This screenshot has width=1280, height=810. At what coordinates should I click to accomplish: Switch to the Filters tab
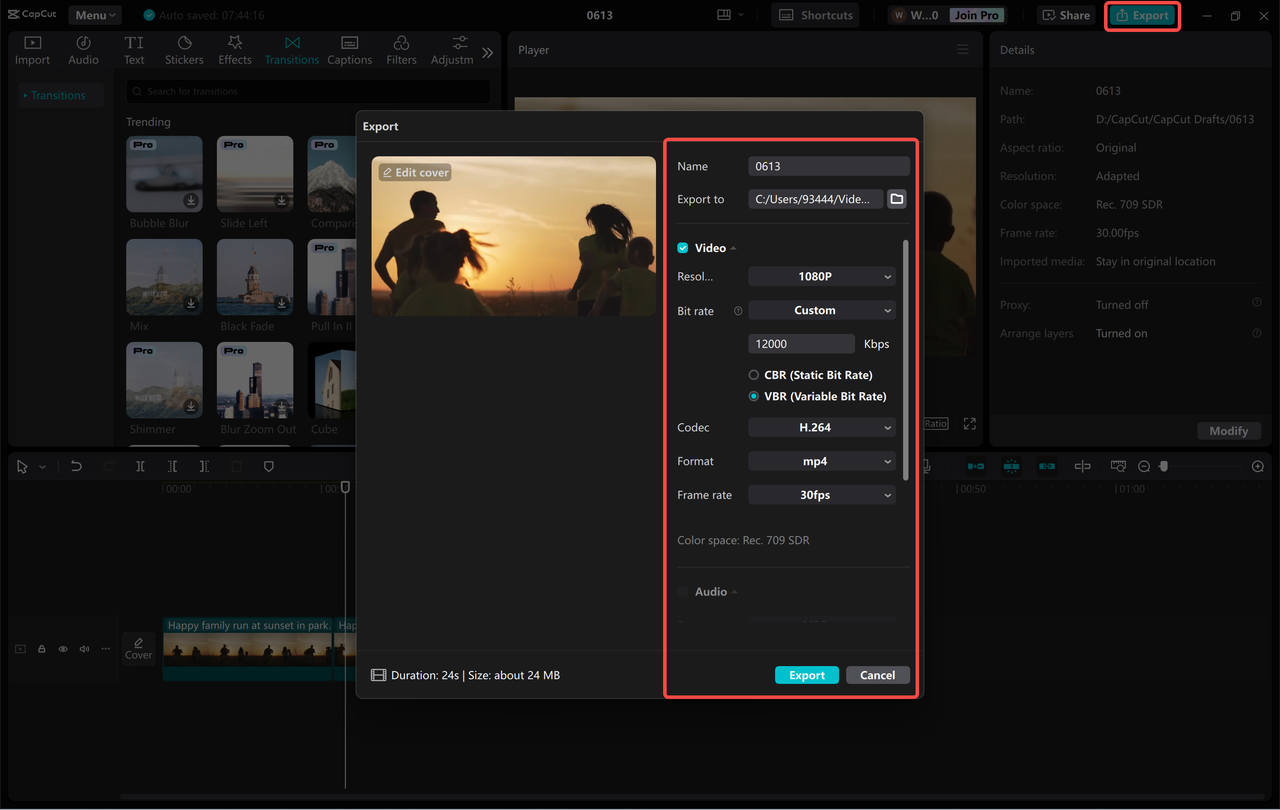[401, 51]
